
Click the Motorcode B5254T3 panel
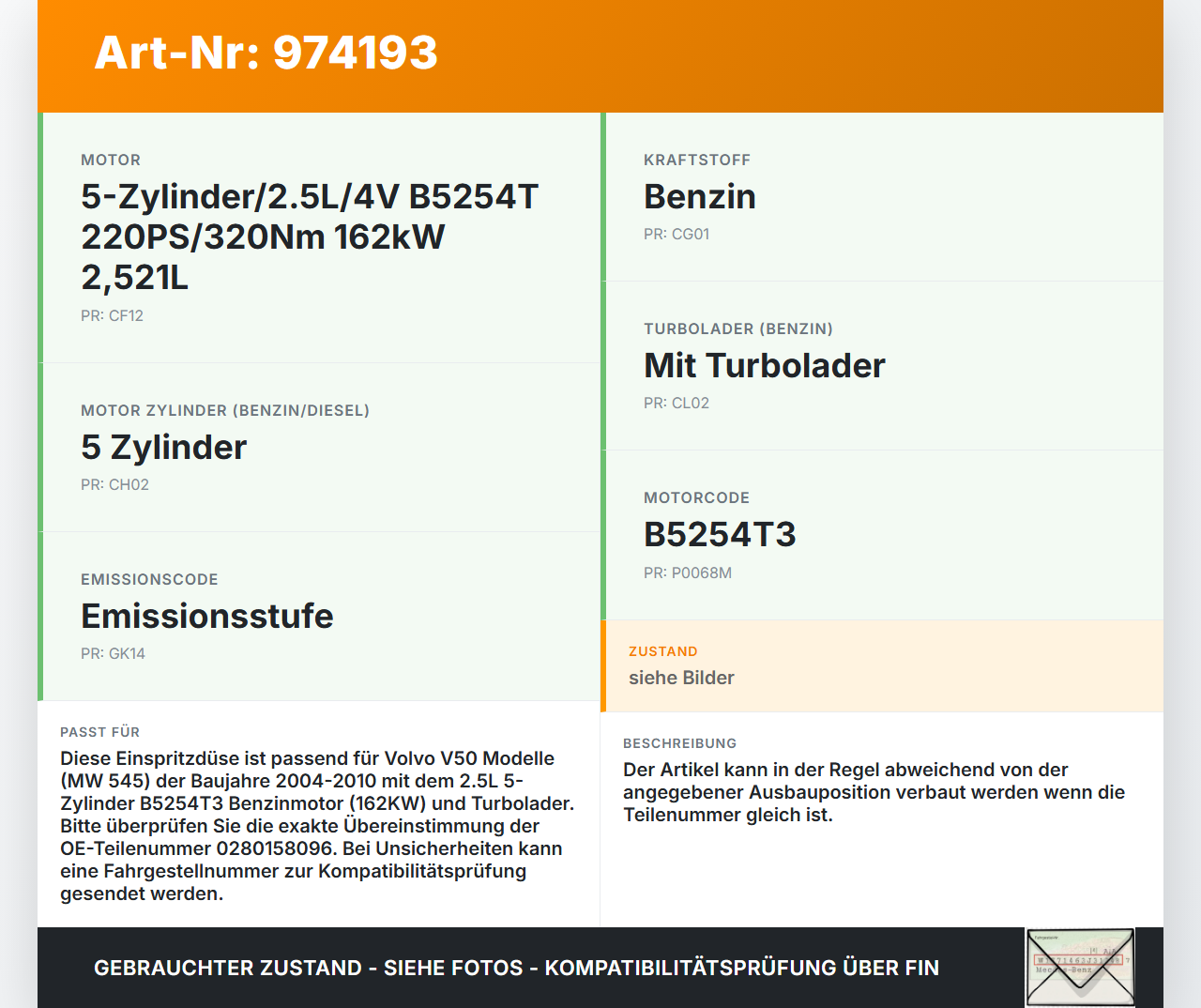[x=882, y=533]
